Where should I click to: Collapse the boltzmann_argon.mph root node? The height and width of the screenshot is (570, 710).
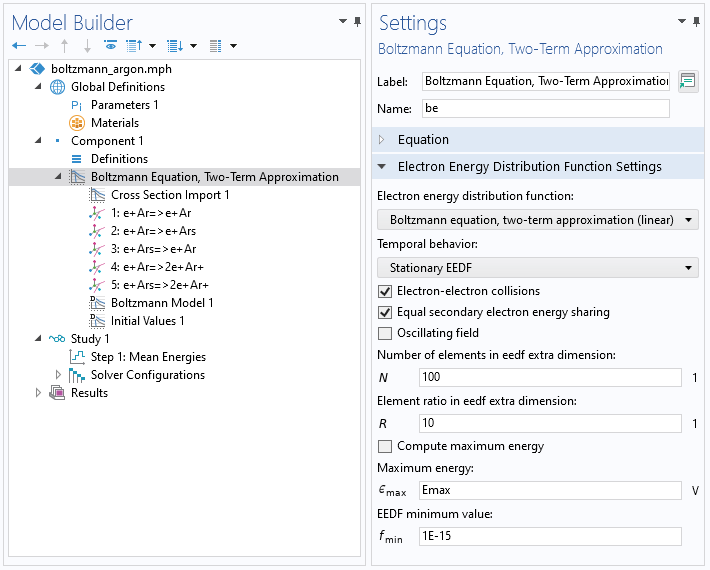(18, 68)
